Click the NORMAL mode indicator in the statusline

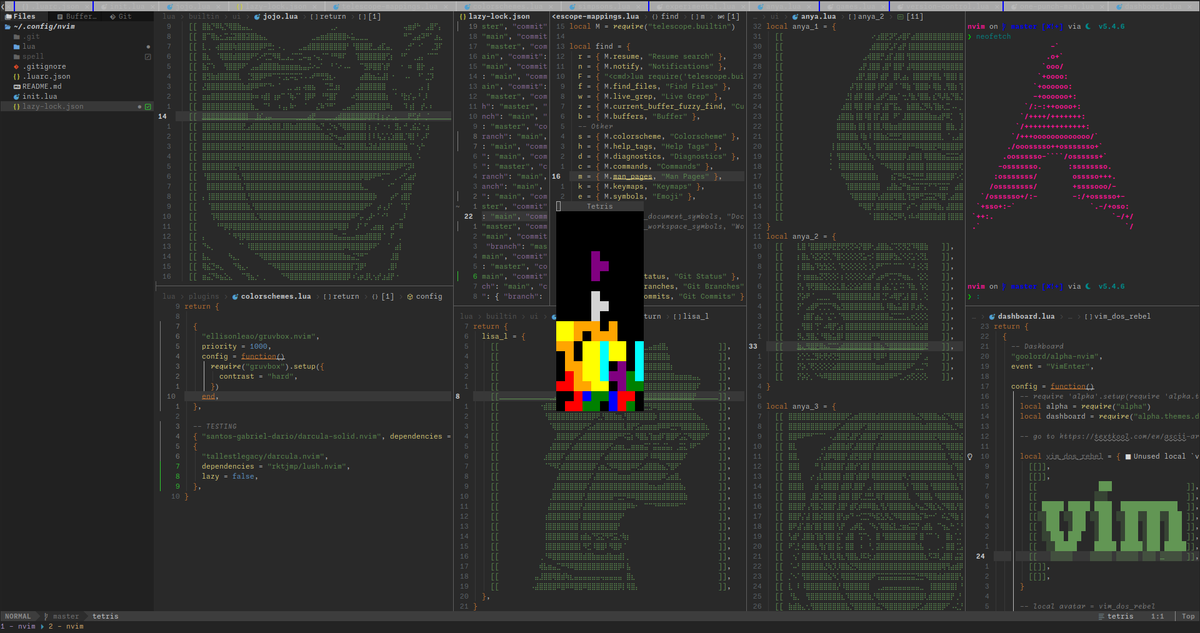click(18, 617)
